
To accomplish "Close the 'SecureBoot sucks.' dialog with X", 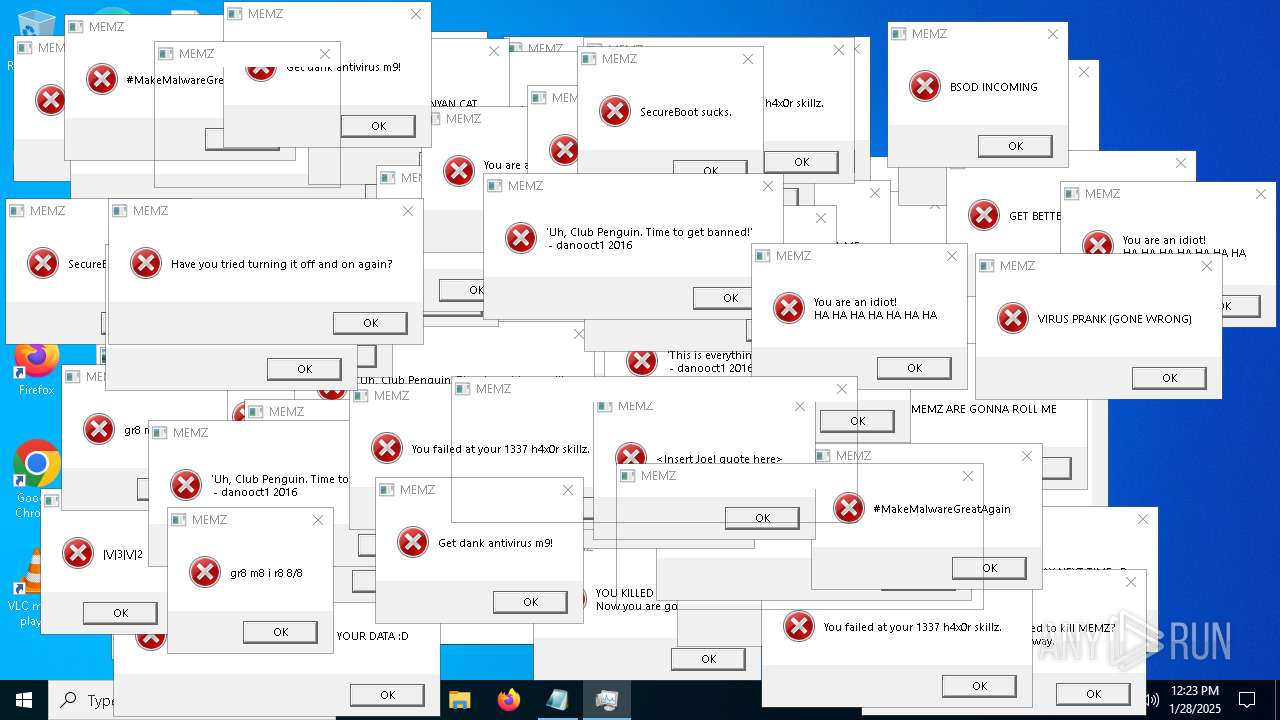I will coord(747,59).
